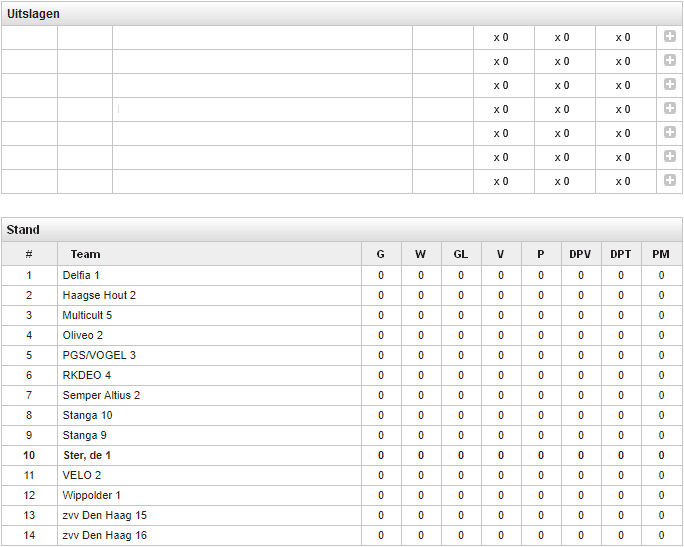The width and height of the screenshot is (684, 547).
Task: Select highlighted Ster, de 1 team
Action: point(87,455)
